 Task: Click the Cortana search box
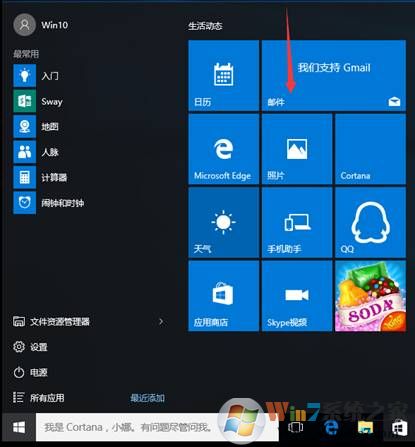(157, 427)
